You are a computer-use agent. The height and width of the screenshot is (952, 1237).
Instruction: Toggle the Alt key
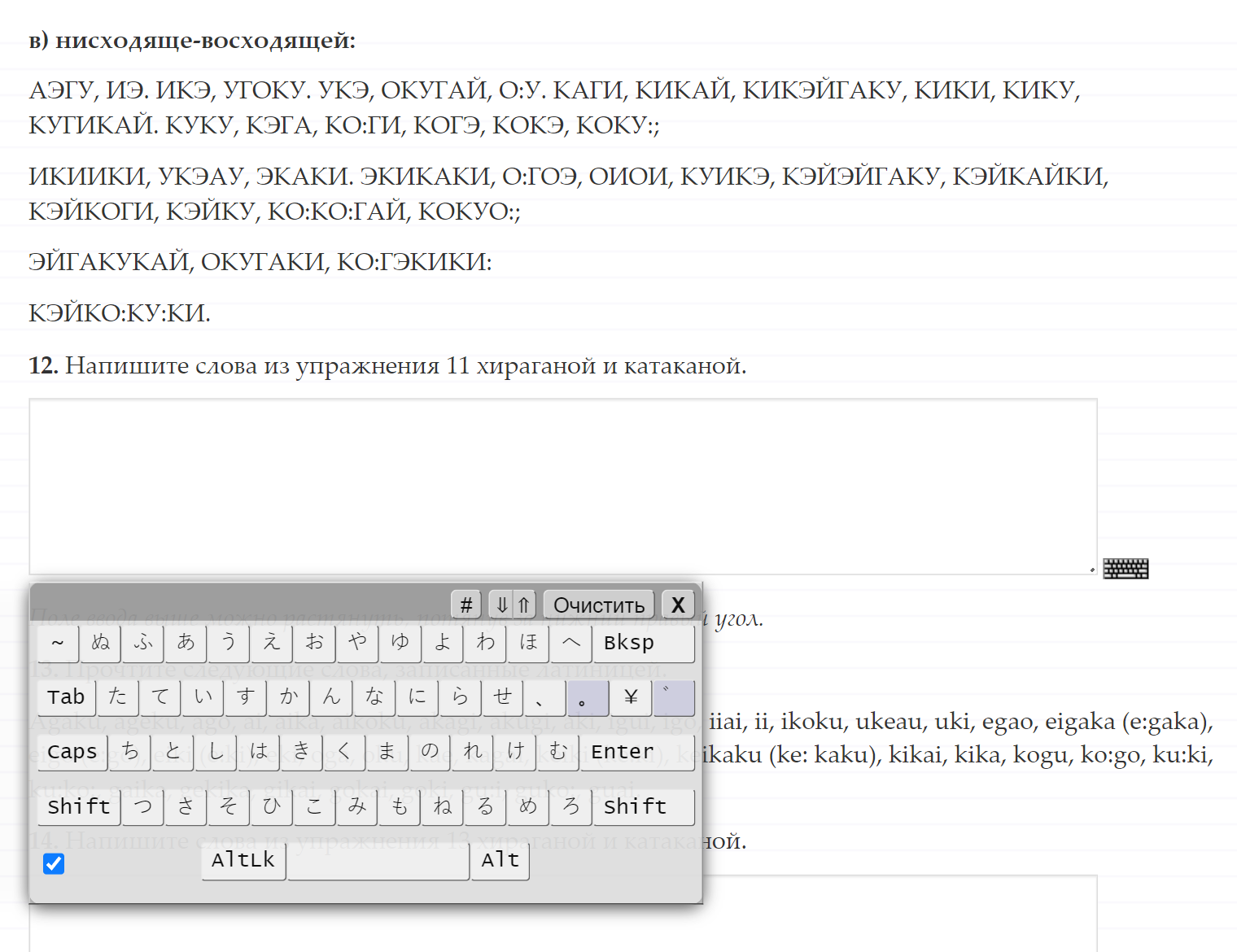point(500,861)
